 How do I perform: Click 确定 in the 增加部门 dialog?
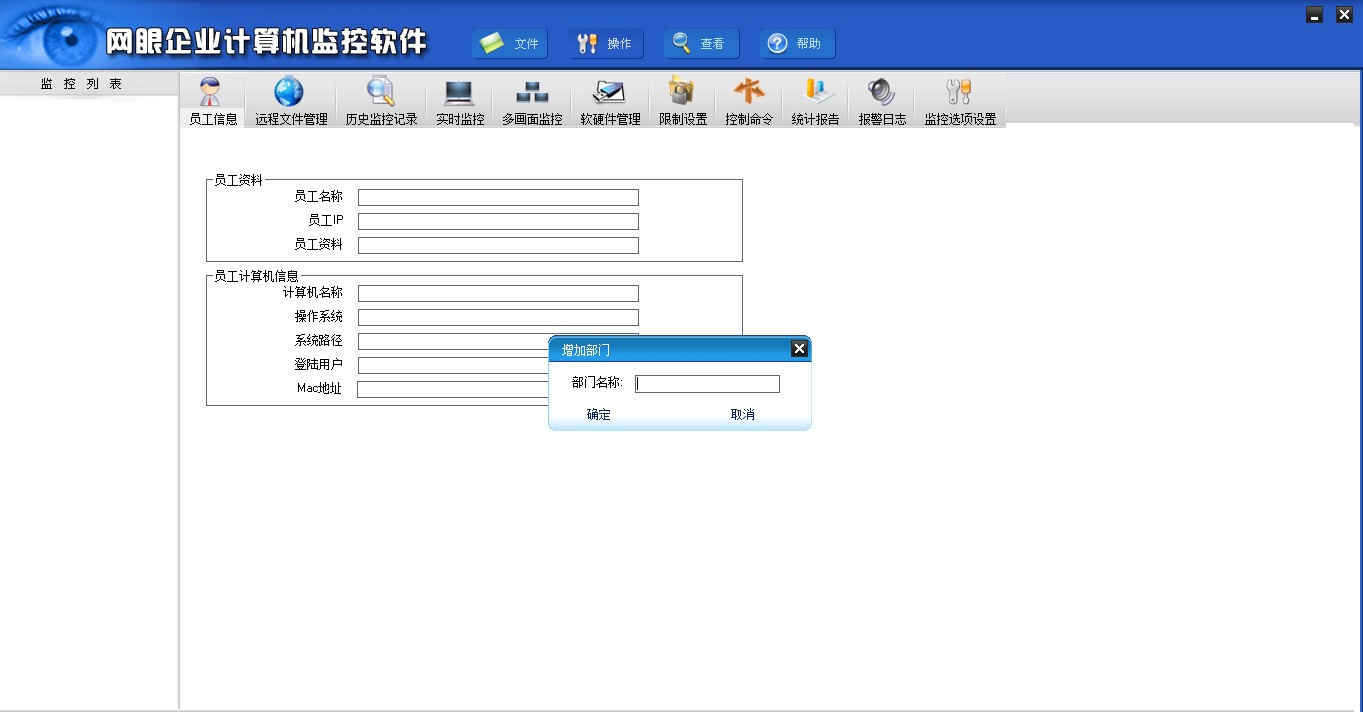pos(598,414)
